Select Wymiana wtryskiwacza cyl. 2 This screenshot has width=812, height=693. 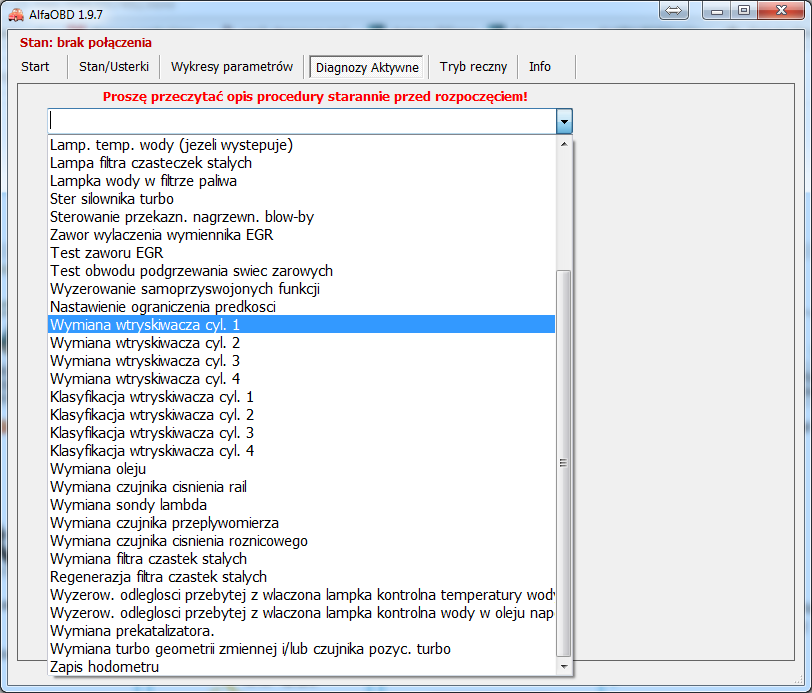[145, 343]
